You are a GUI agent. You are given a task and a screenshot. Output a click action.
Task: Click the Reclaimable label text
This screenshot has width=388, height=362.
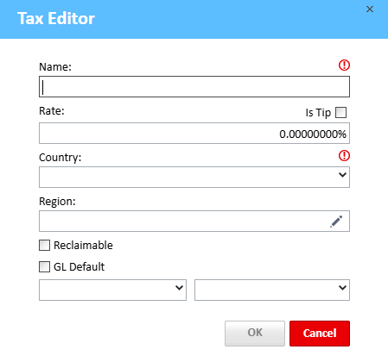83,245
